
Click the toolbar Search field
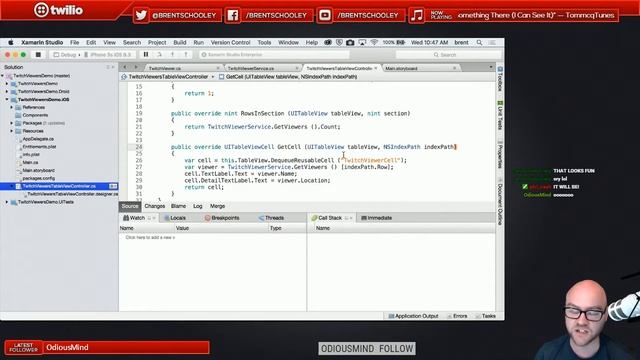tap(448, 55)
